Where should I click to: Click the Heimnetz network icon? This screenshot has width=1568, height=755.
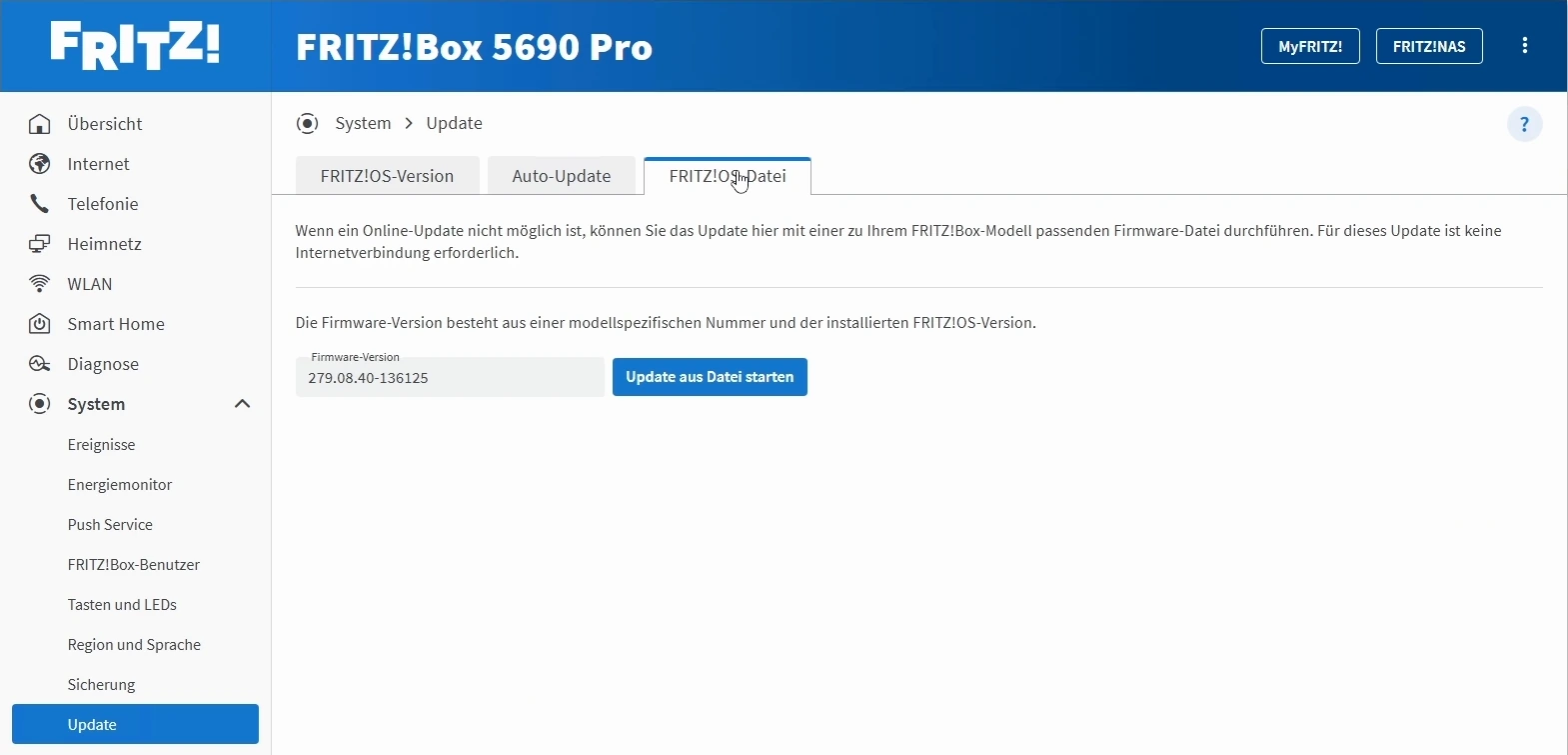tap(40, 244)
